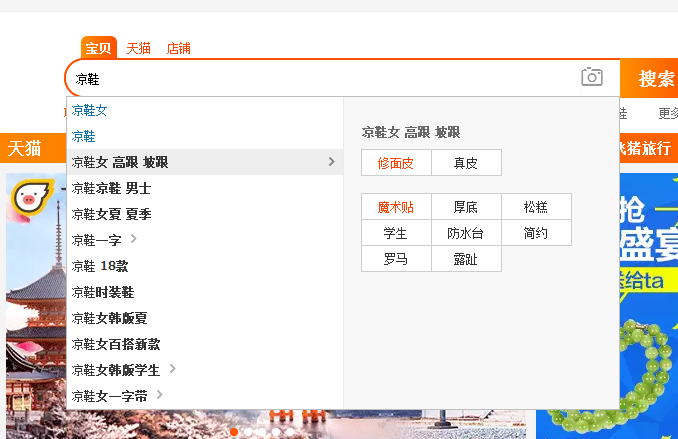
Task: Choose the 凉鞋女韩版学生 suggestion text
Action: 116,370
